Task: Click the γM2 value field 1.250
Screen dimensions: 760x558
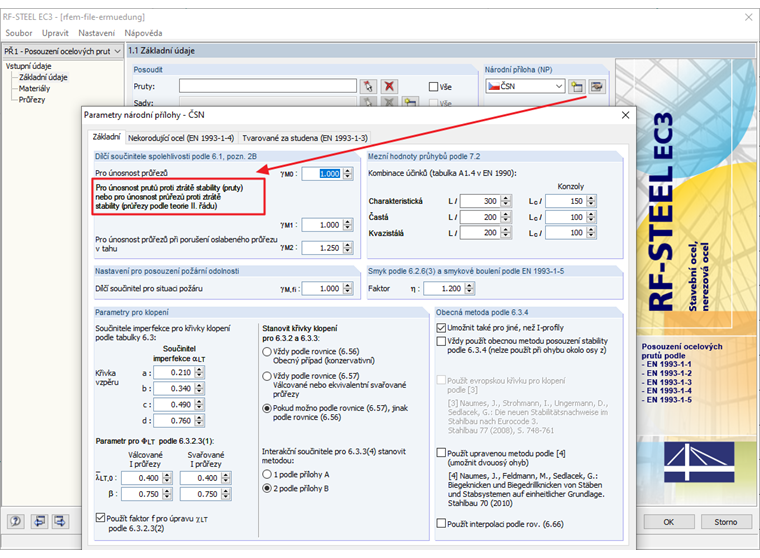Action: coord(322,248)
